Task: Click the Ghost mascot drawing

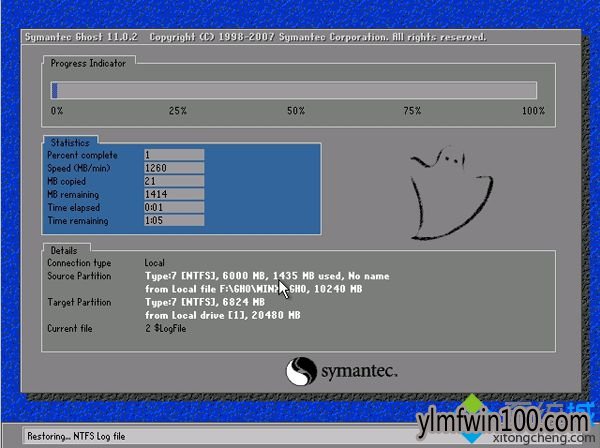Action: [452, 193]
